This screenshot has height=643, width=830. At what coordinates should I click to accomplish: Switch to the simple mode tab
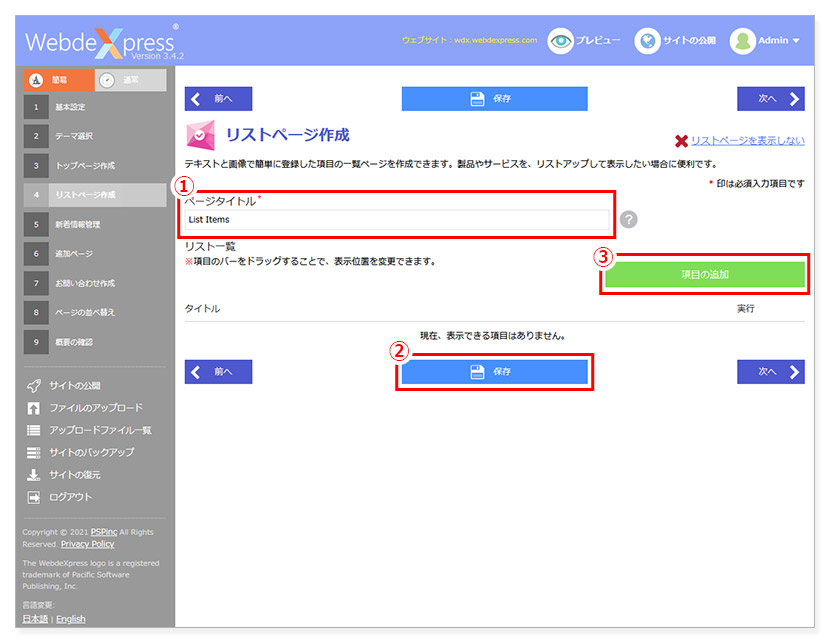click(59, 80)
